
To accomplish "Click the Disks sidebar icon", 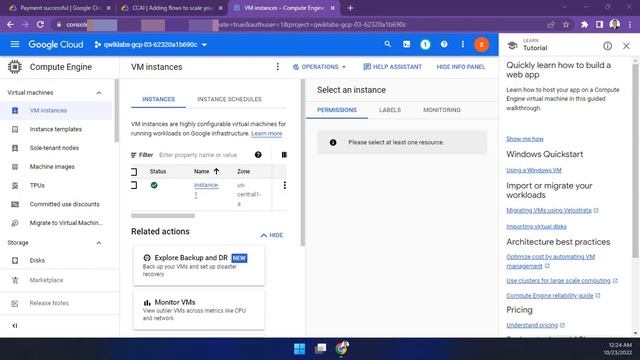I will tap(15, 260).
